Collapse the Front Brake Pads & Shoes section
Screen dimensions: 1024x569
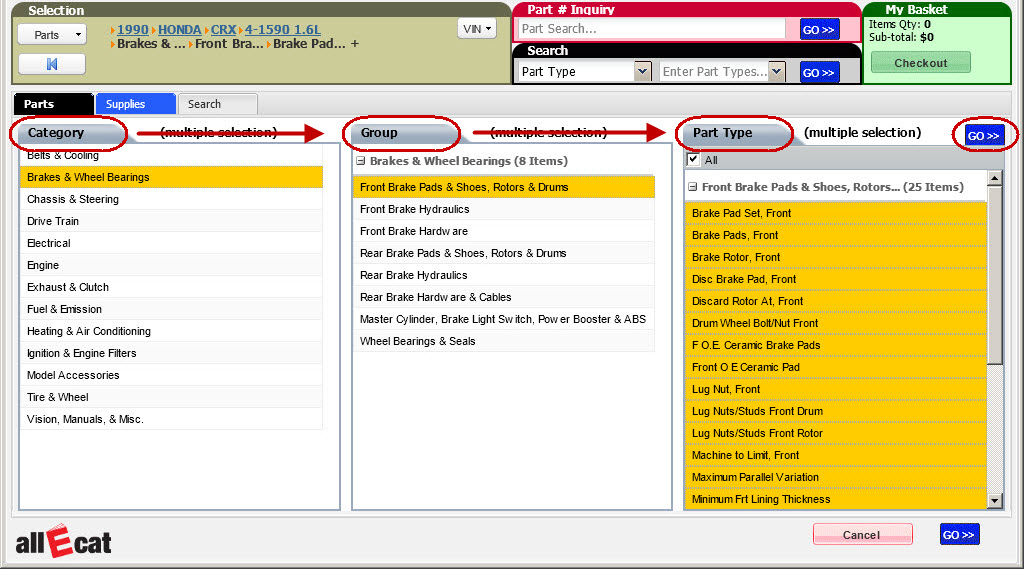692,187
